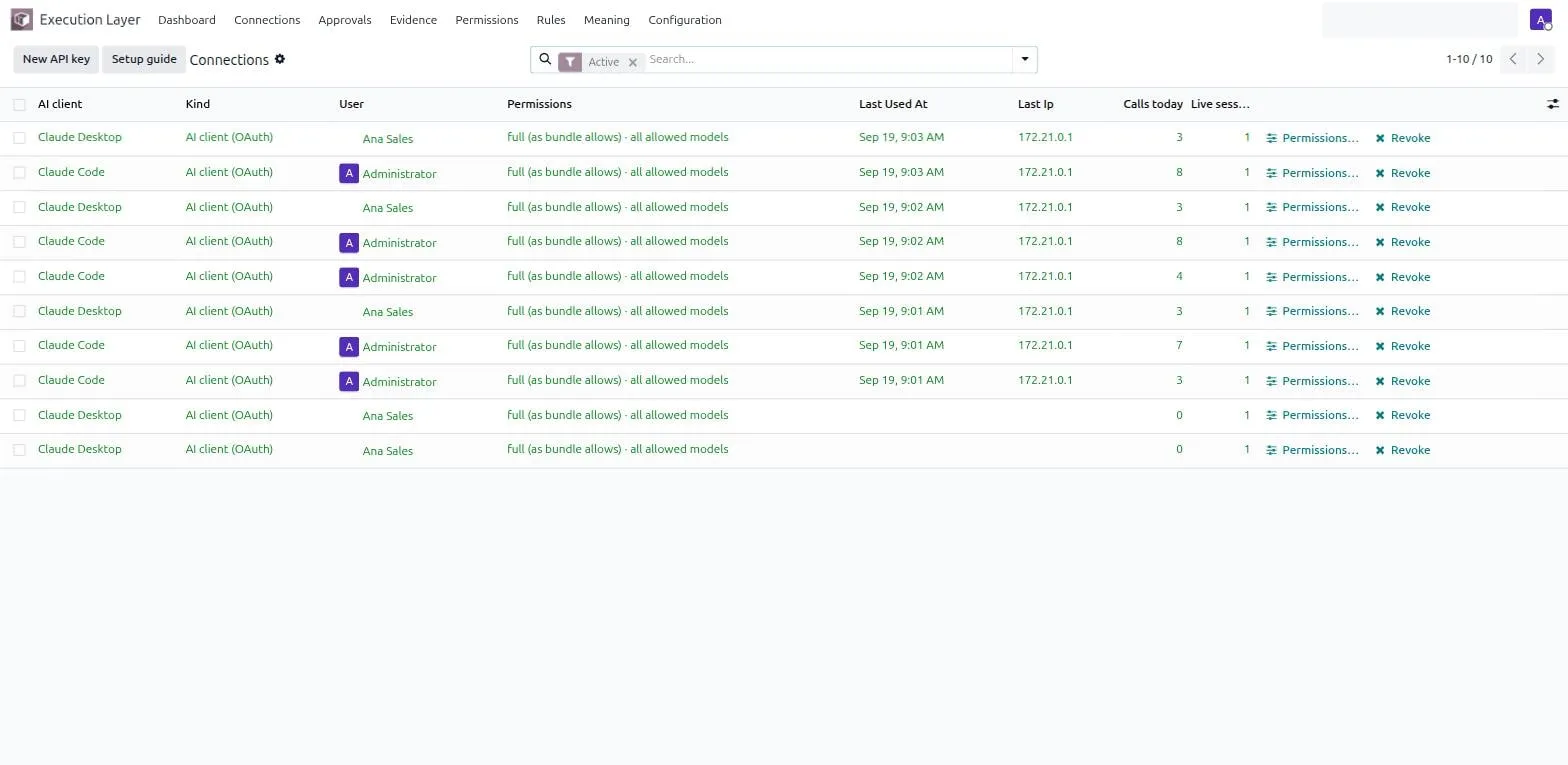1568x765 pixels.
Task: Open the optional columns settings toggle
Action: coord(1553,104)
